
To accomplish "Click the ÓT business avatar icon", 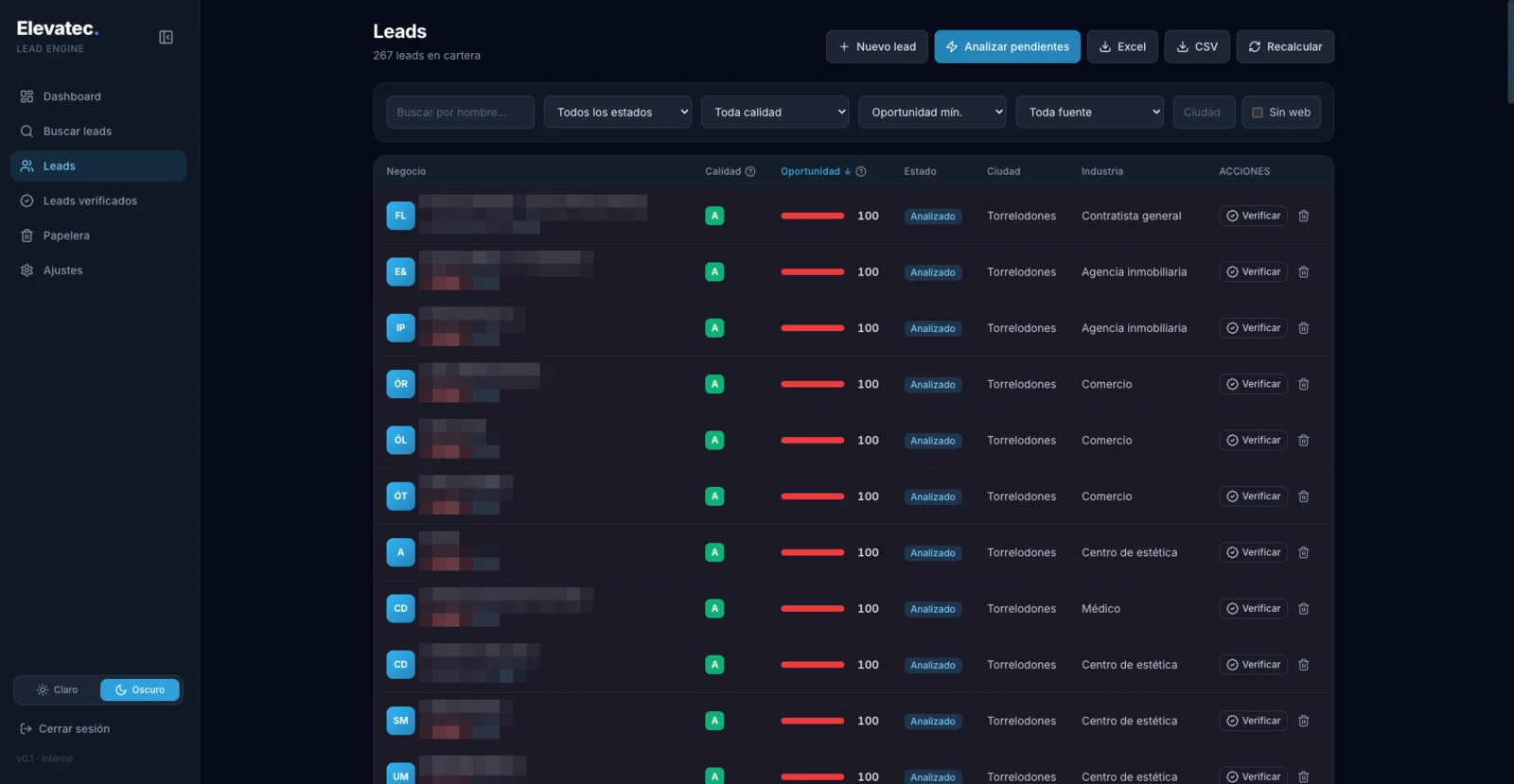I will 400,497.
